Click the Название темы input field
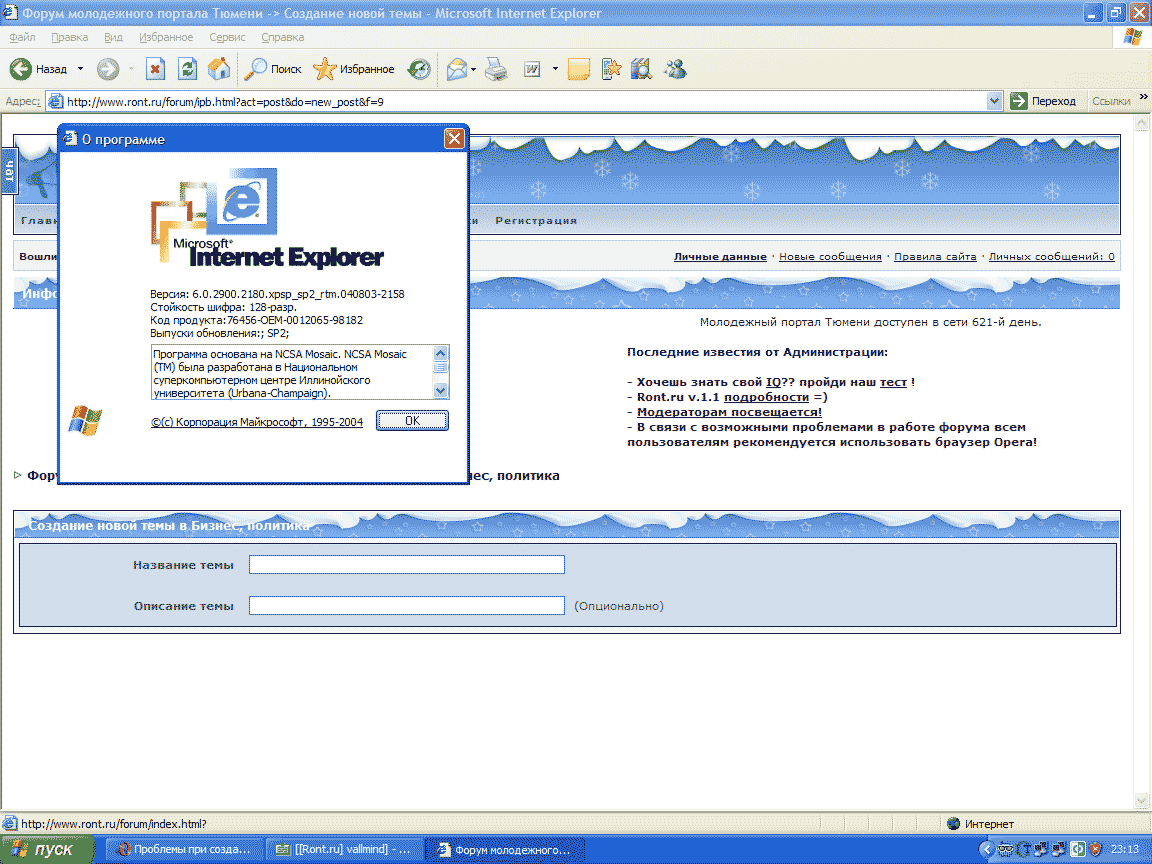 tap(406, 565)
